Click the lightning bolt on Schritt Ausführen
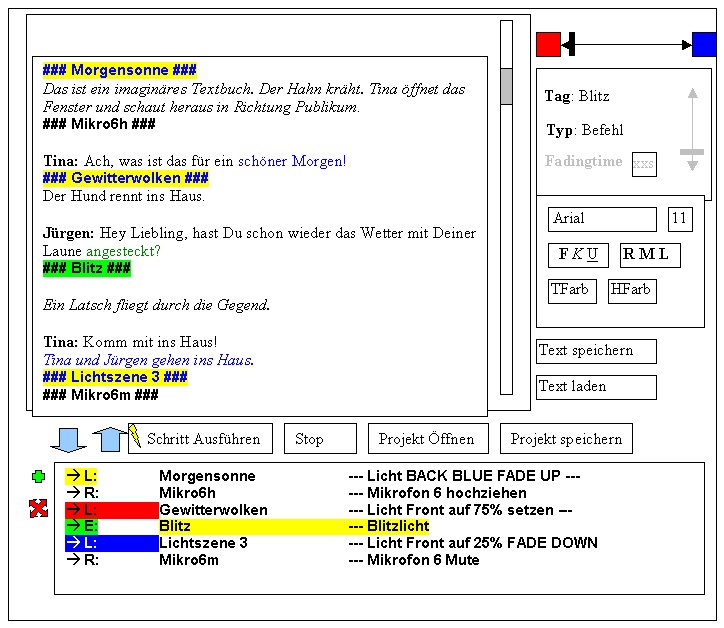This screenshot has height=628, width=724. pyautogui.click(x=135, y=436)
